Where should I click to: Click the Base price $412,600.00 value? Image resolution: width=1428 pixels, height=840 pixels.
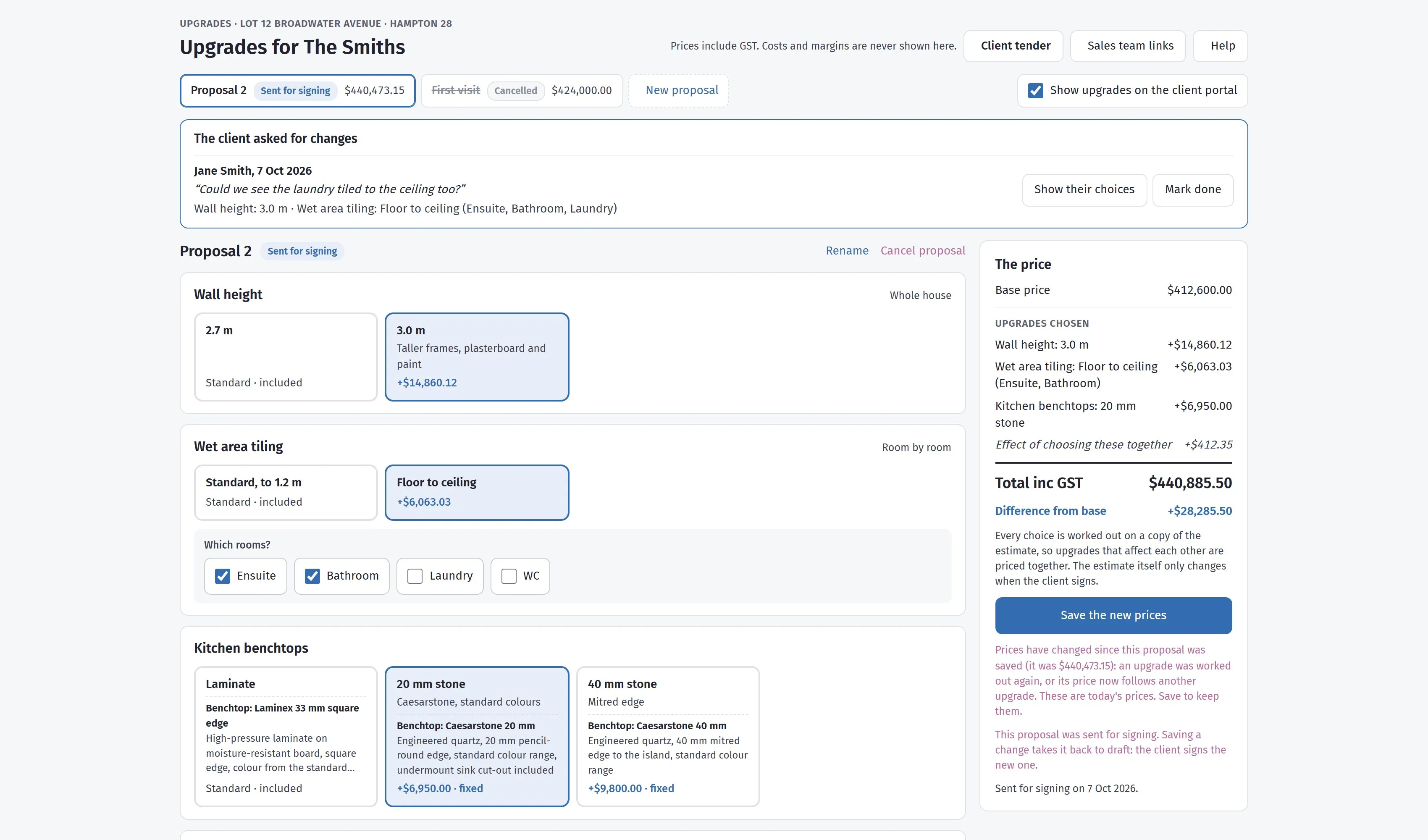[1199, 290]
